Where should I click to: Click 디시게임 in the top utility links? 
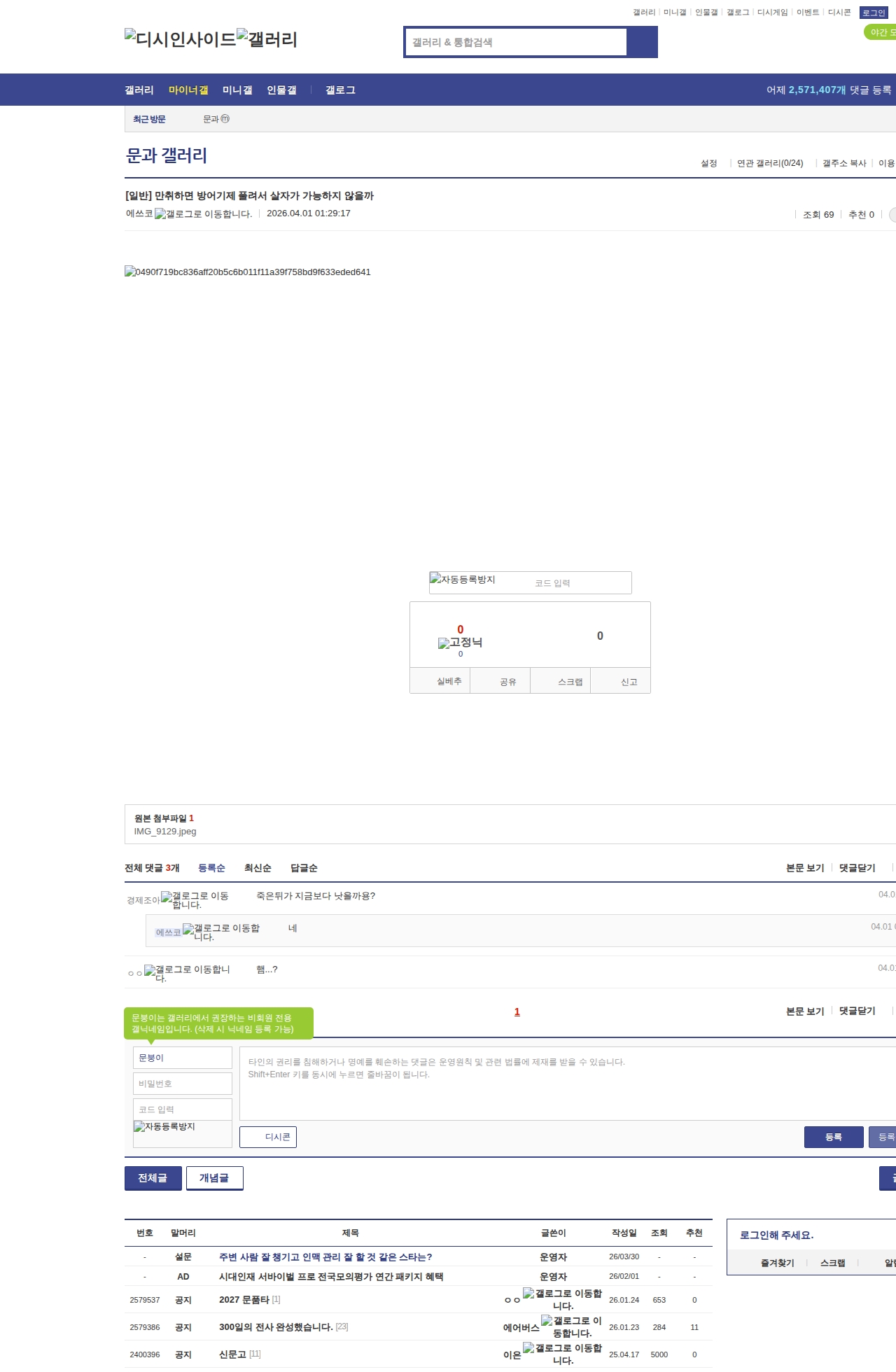coord(773,13)
